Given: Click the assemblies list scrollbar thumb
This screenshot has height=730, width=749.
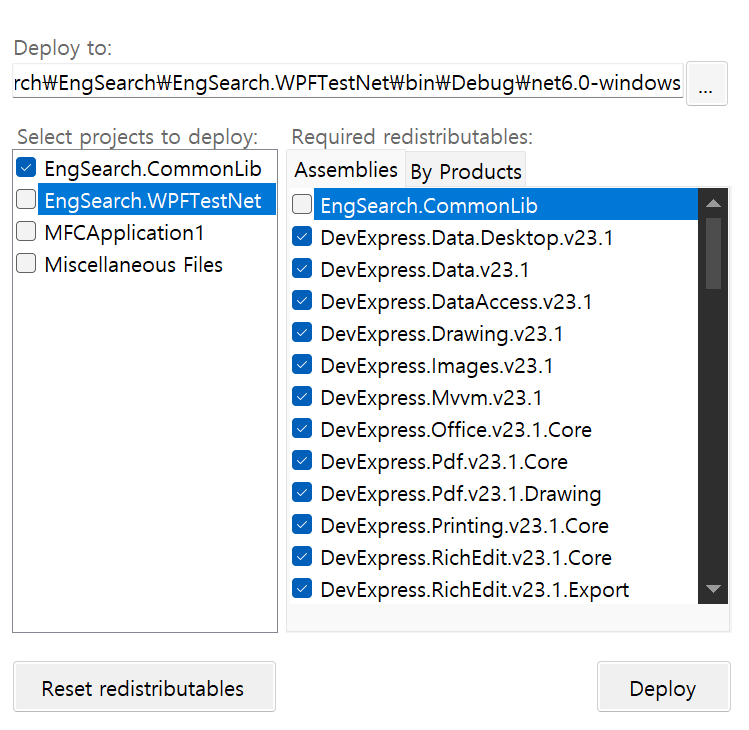Looking at the screenshot, I should click(713, 253).
